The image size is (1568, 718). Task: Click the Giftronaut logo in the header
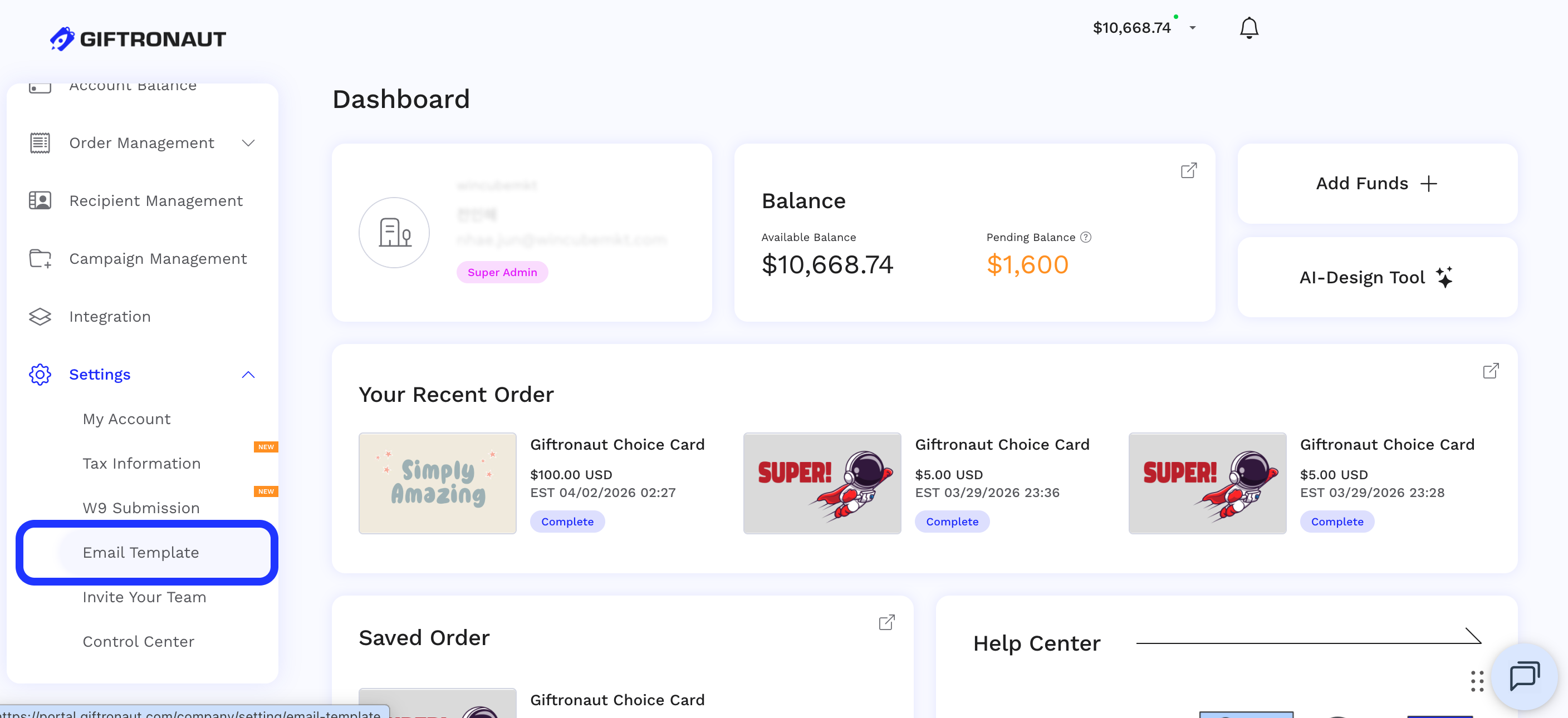138,38
